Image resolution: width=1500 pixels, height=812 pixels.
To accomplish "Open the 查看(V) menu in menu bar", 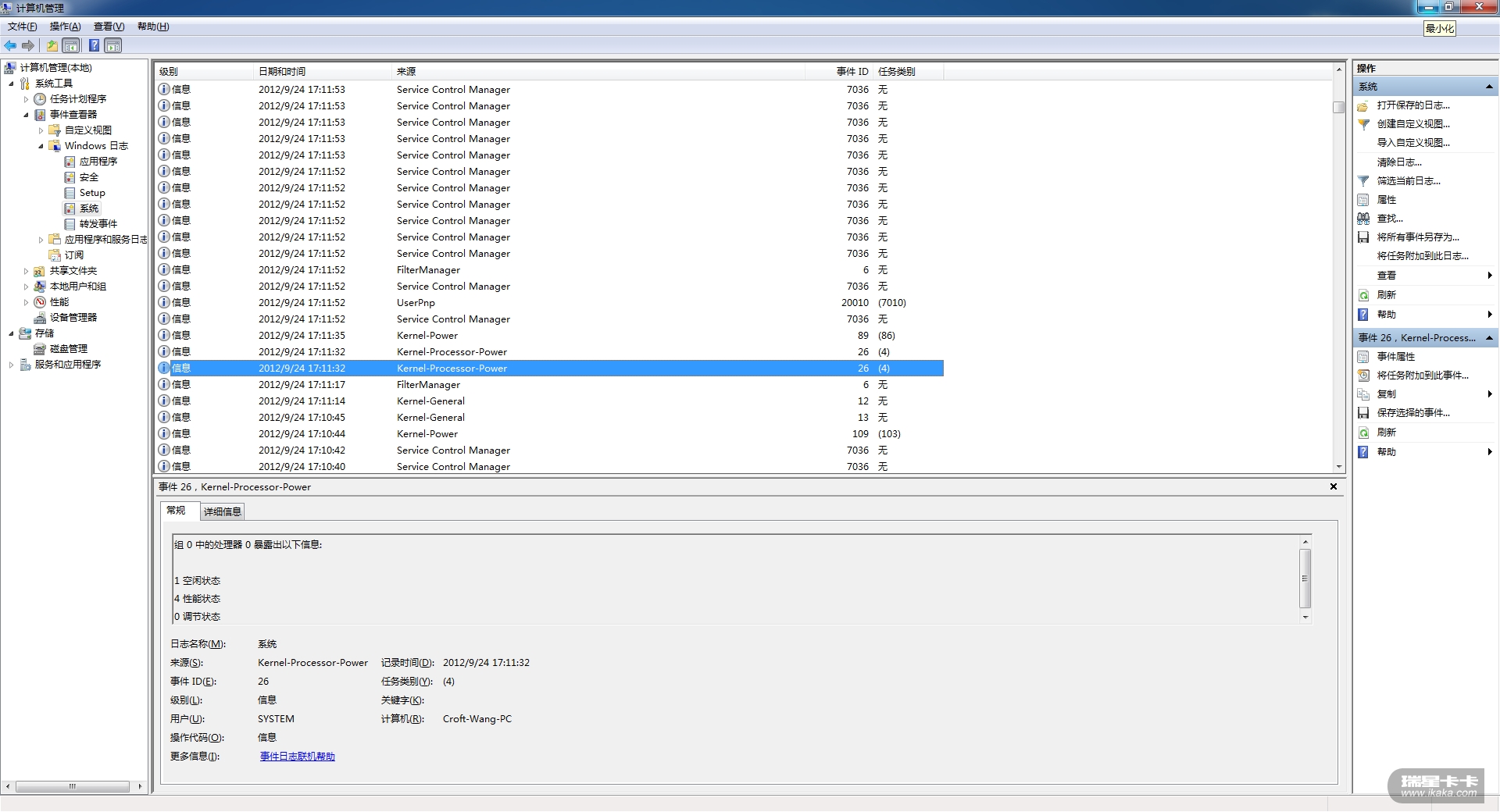I will (x=109, y=27).
